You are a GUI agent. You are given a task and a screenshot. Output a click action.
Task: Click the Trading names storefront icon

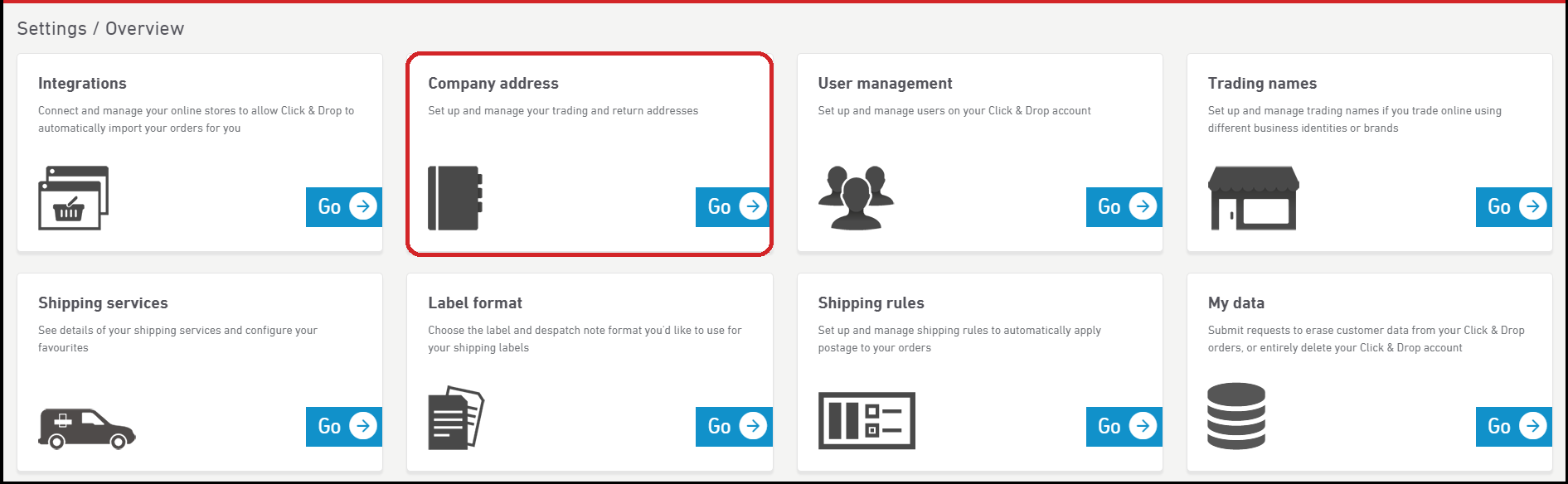(x=1254, y=198)
